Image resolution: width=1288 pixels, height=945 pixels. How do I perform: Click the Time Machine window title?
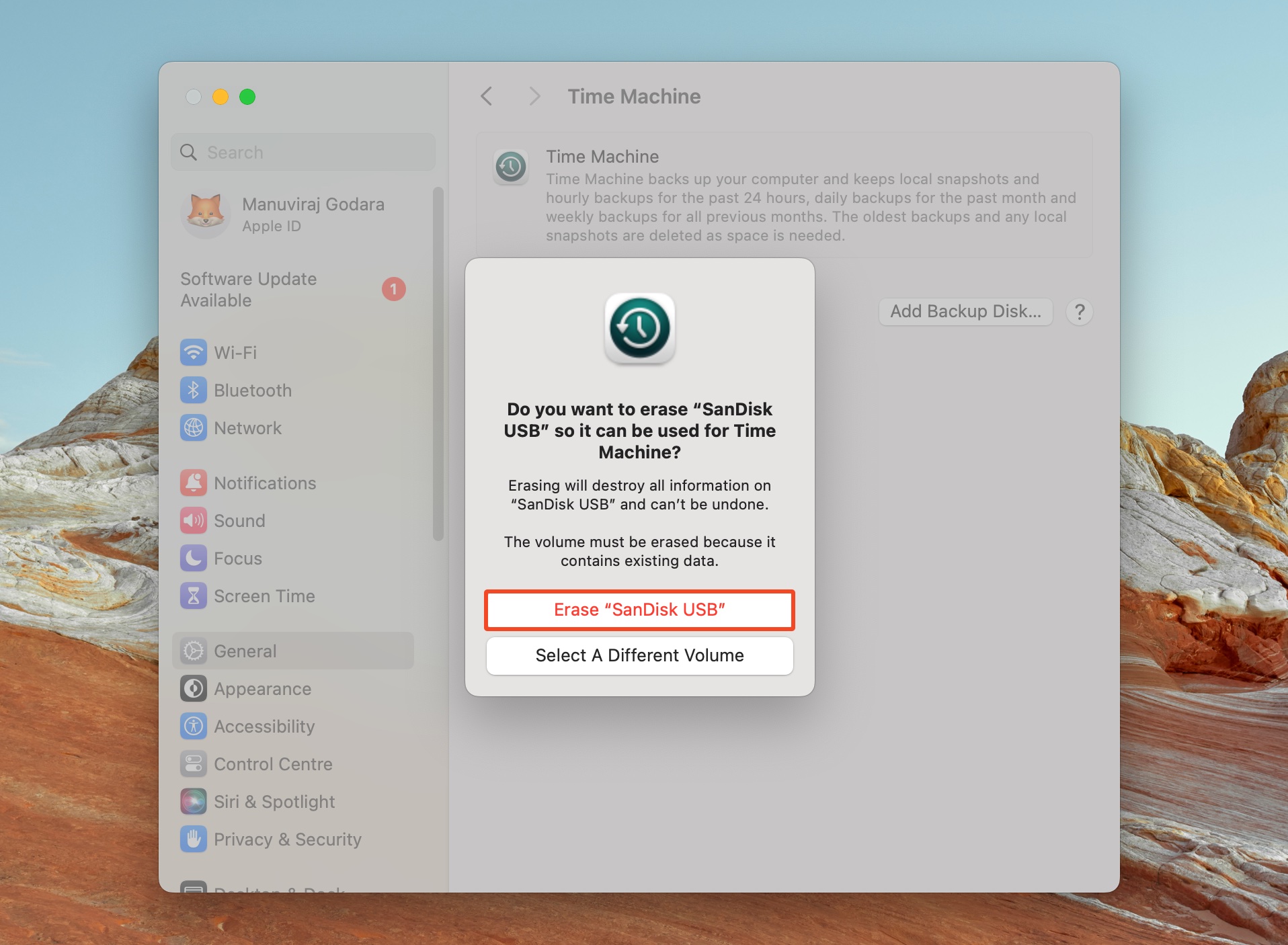click(634, 96)
